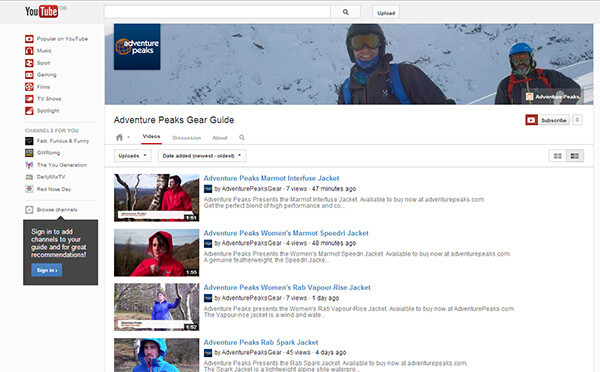Select the About tab
The height and width of the screenshot is (372, 600).
click(220, 138)
